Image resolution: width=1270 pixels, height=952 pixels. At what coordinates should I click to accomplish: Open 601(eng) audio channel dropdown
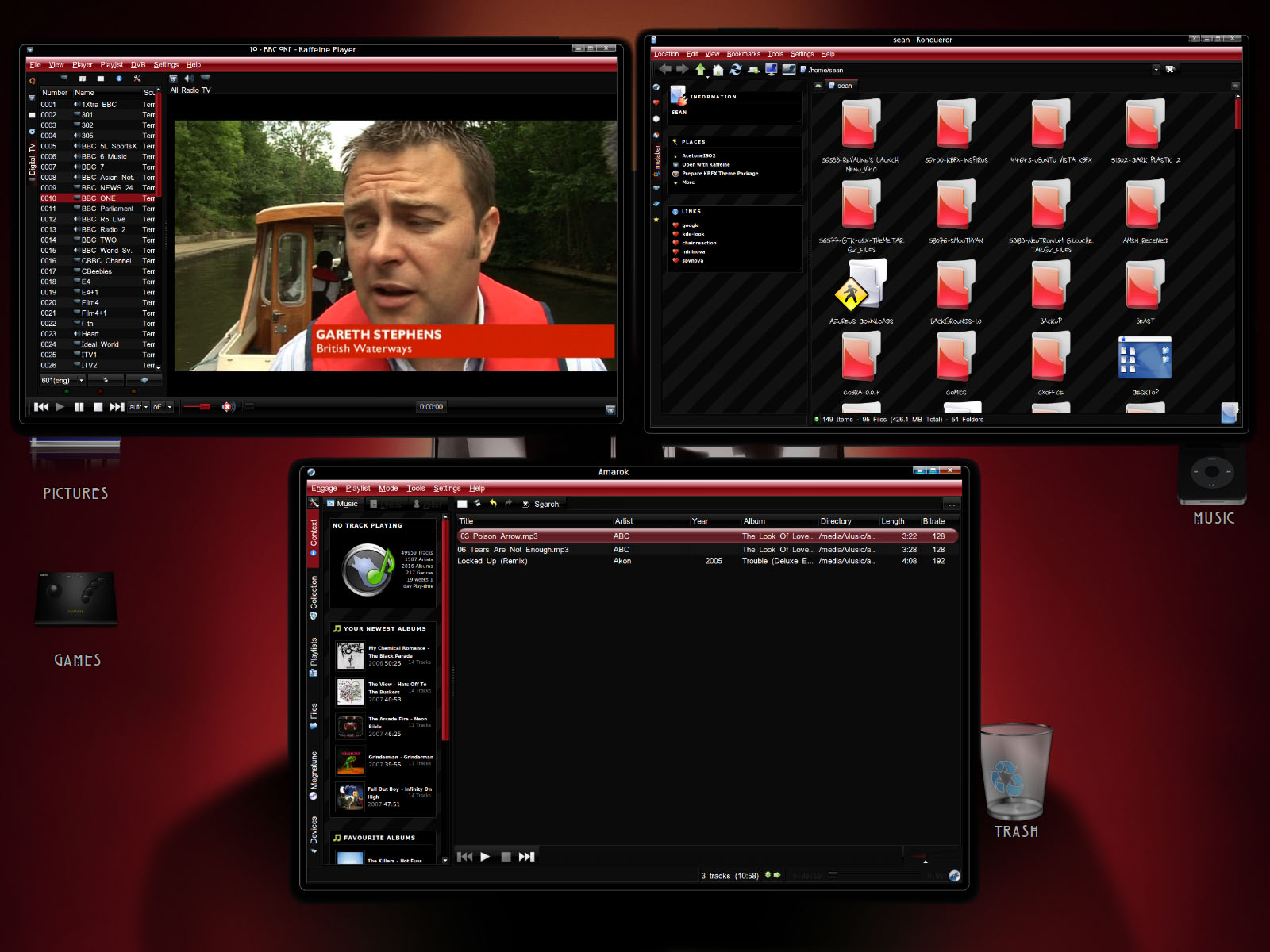[63, 381]
